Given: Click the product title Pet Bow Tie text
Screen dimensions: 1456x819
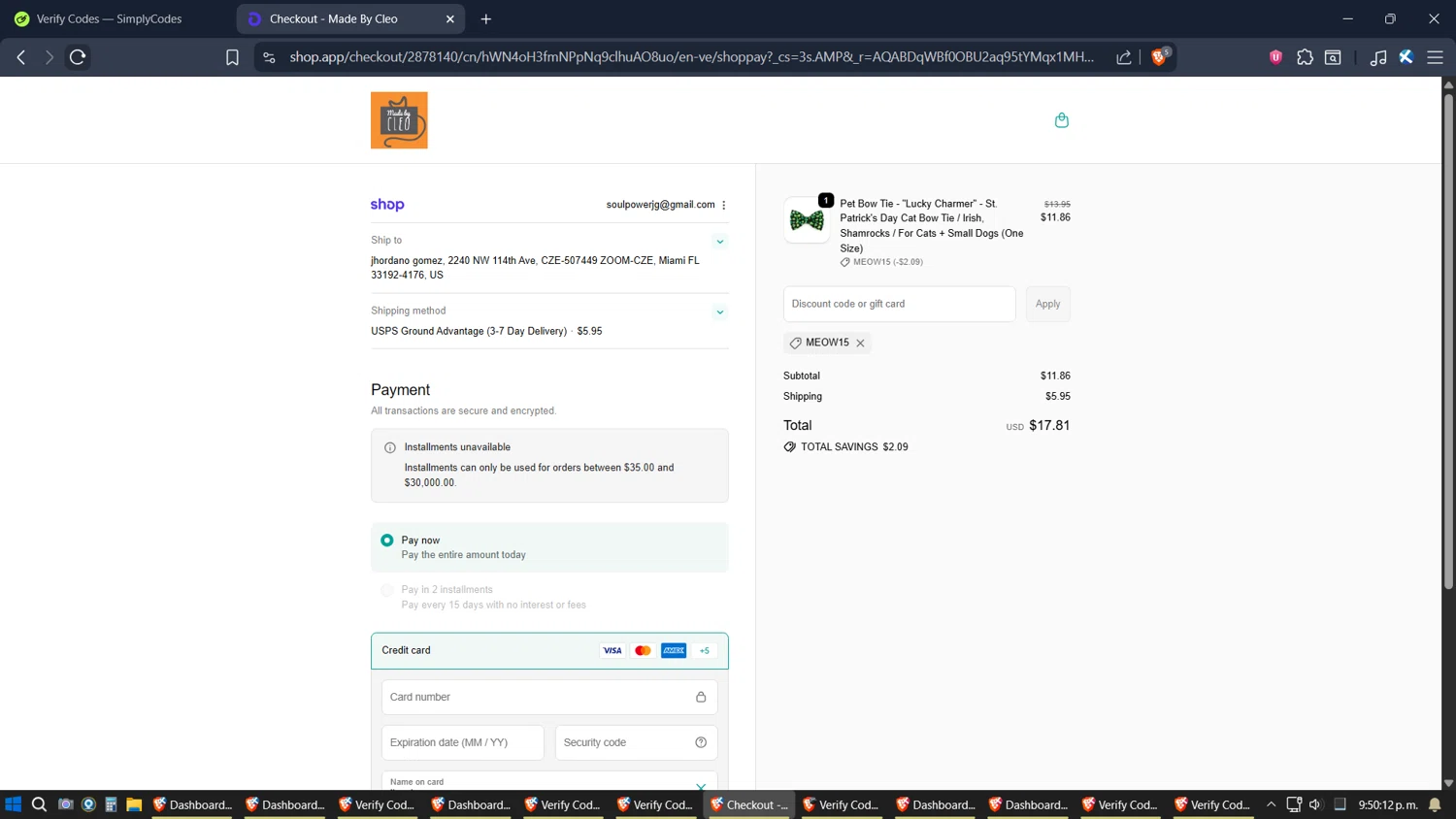Looking at the screenshot, I should coord(932,225).
